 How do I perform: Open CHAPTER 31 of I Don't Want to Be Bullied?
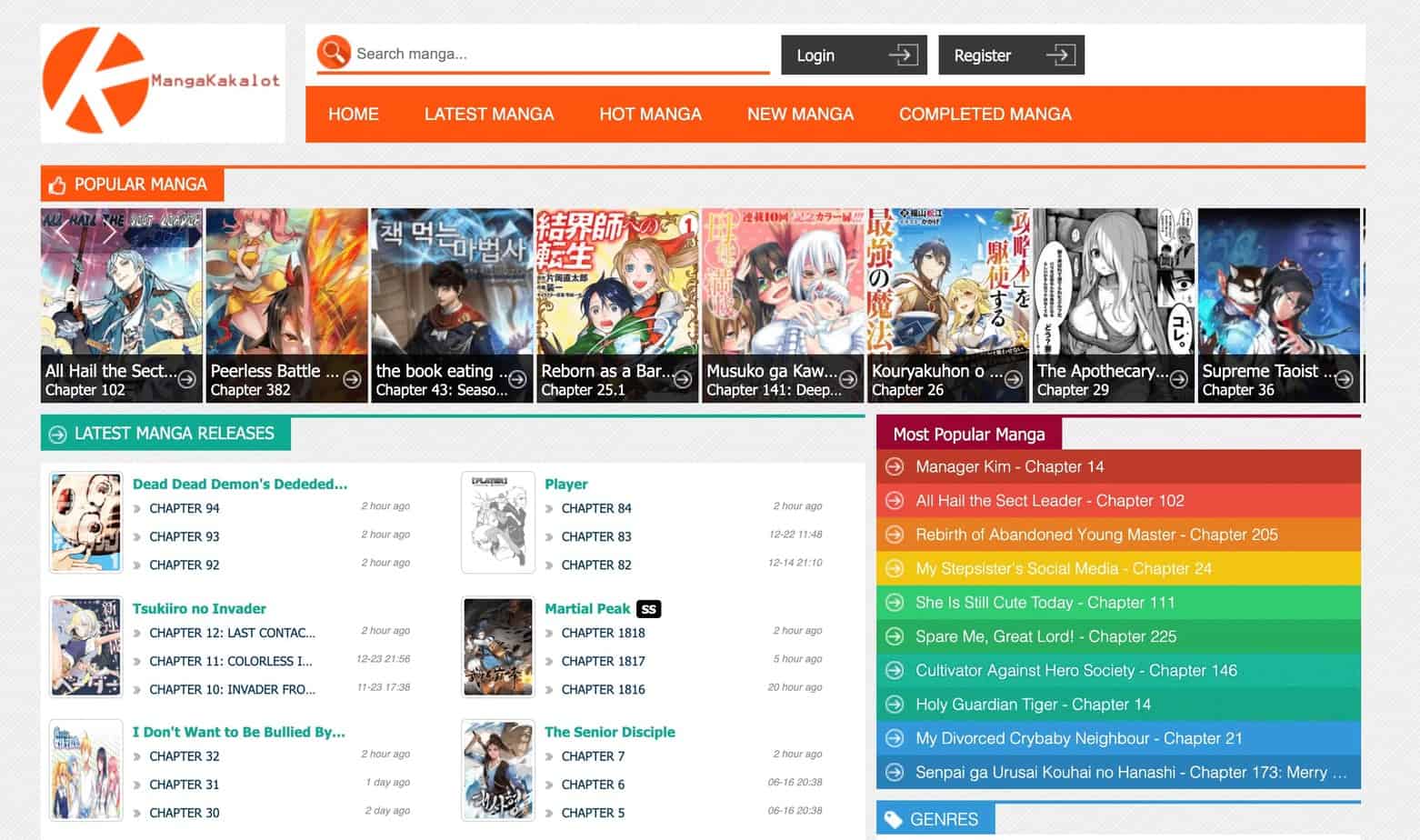coord(185,785)
